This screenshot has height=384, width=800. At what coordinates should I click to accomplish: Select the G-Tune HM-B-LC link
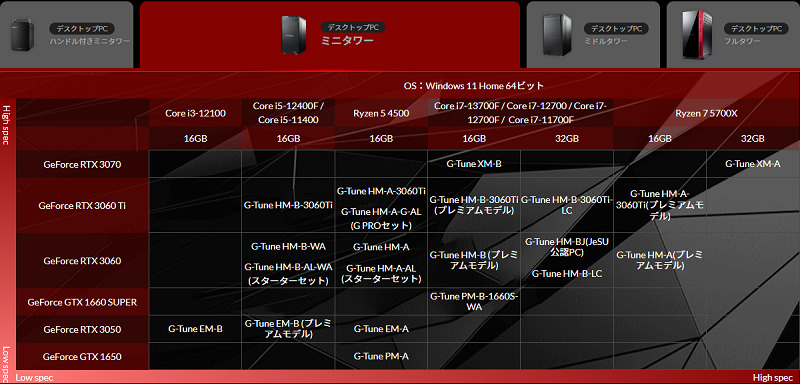point(566,274)
